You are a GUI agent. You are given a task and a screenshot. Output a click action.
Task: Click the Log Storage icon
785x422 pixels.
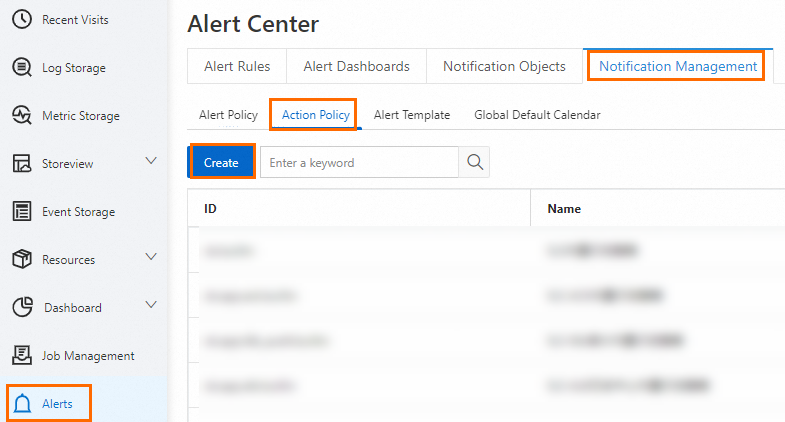[22, 67]
